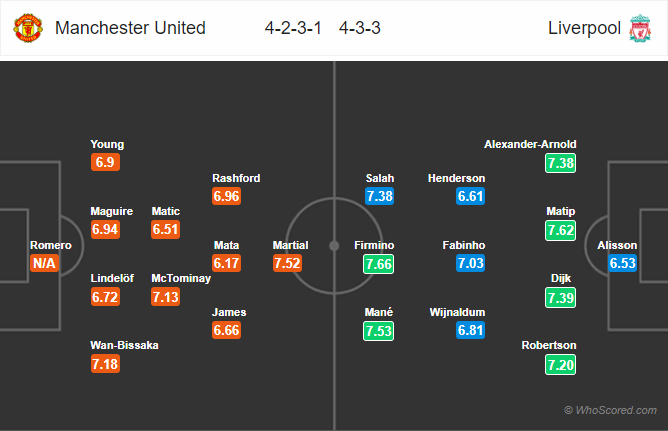Click Wan-Bissaka's 7.18 rating badge
This screenshot has height=431, width=668.
[105, 364]
